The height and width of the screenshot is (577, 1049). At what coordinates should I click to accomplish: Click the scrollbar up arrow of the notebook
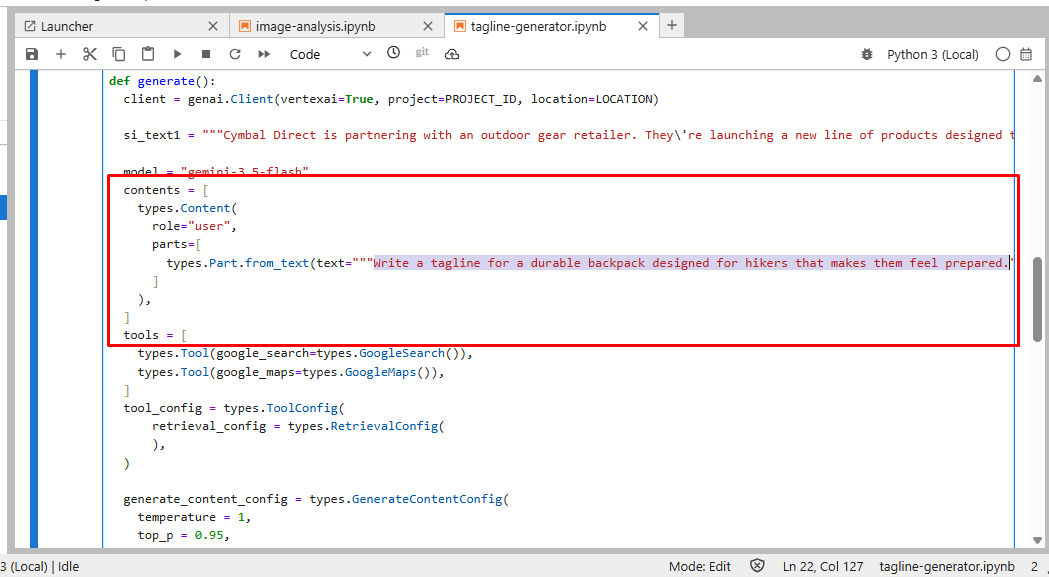click(1038, 79)
